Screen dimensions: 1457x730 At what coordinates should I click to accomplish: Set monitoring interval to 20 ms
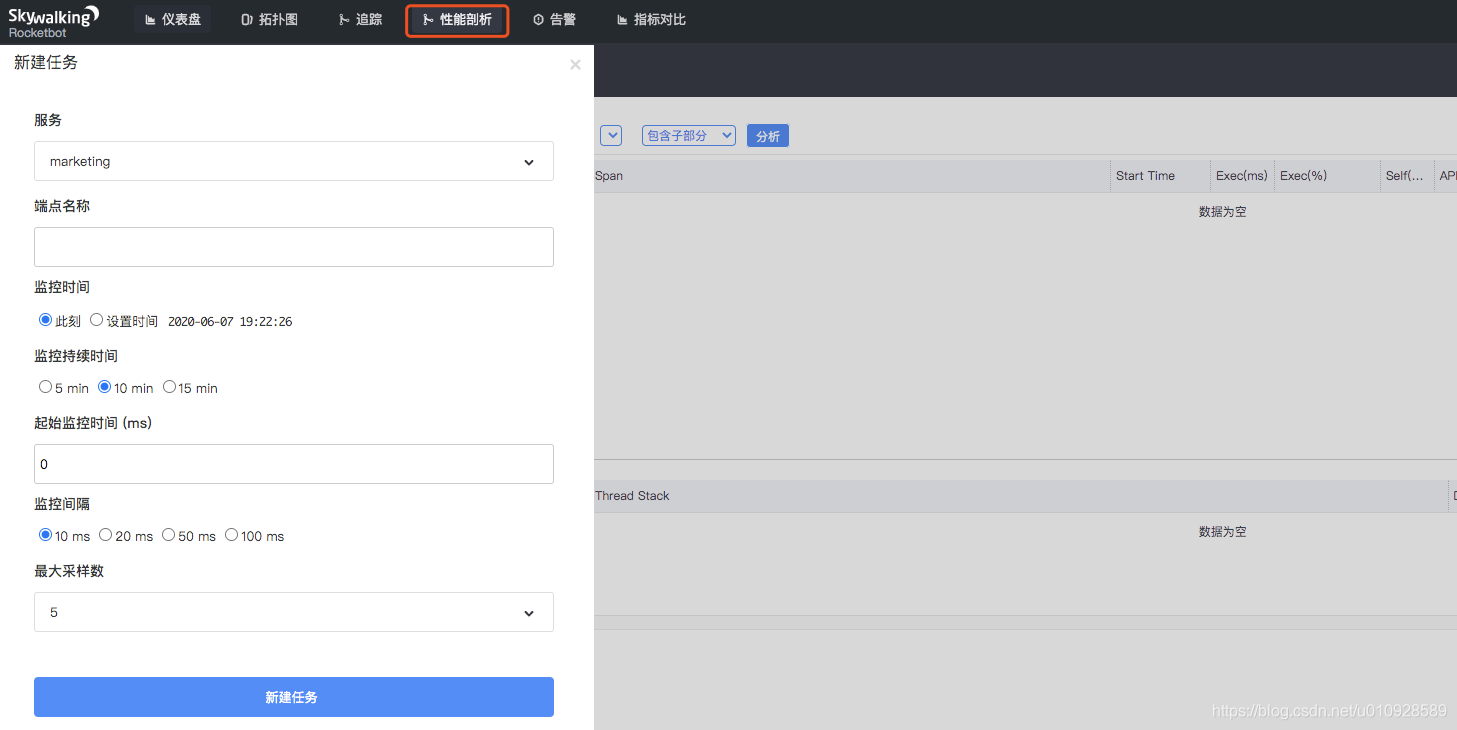point(105,535)
